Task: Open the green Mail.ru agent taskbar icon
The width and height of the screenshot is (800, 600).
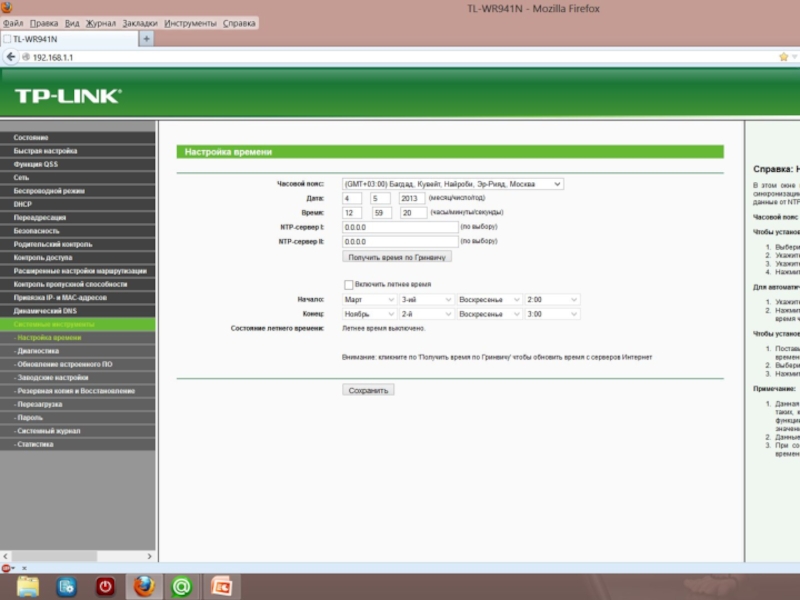Action: [183, 586]
